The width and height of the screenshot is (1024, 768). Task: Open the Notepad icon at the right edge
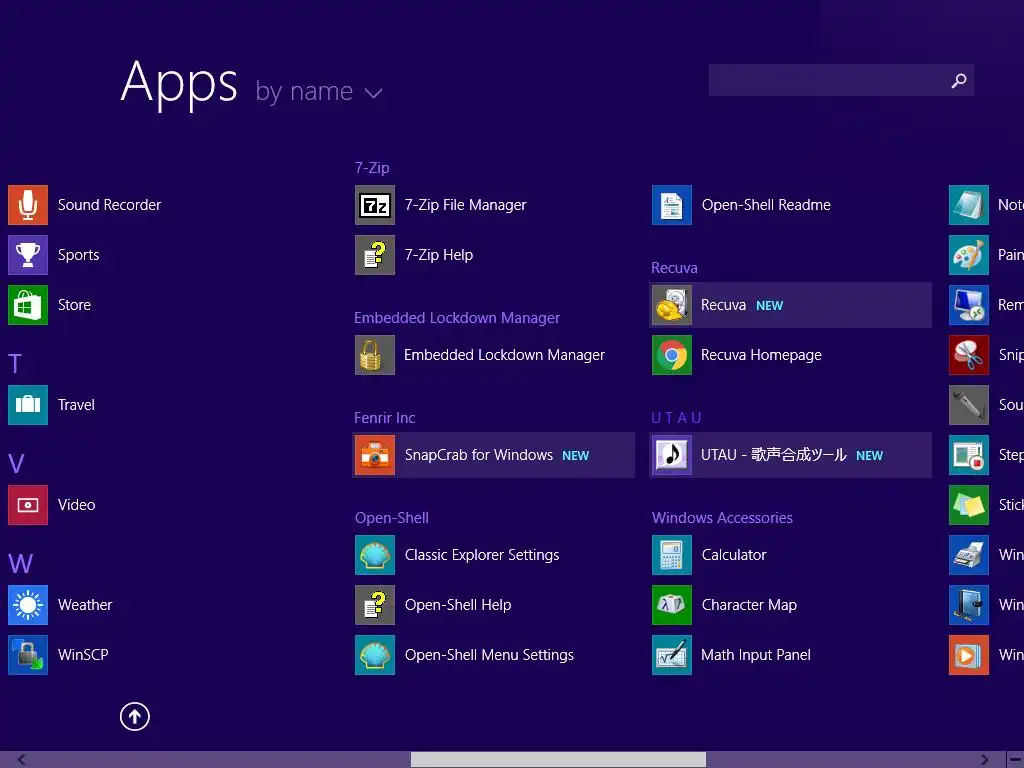[969, 205]
